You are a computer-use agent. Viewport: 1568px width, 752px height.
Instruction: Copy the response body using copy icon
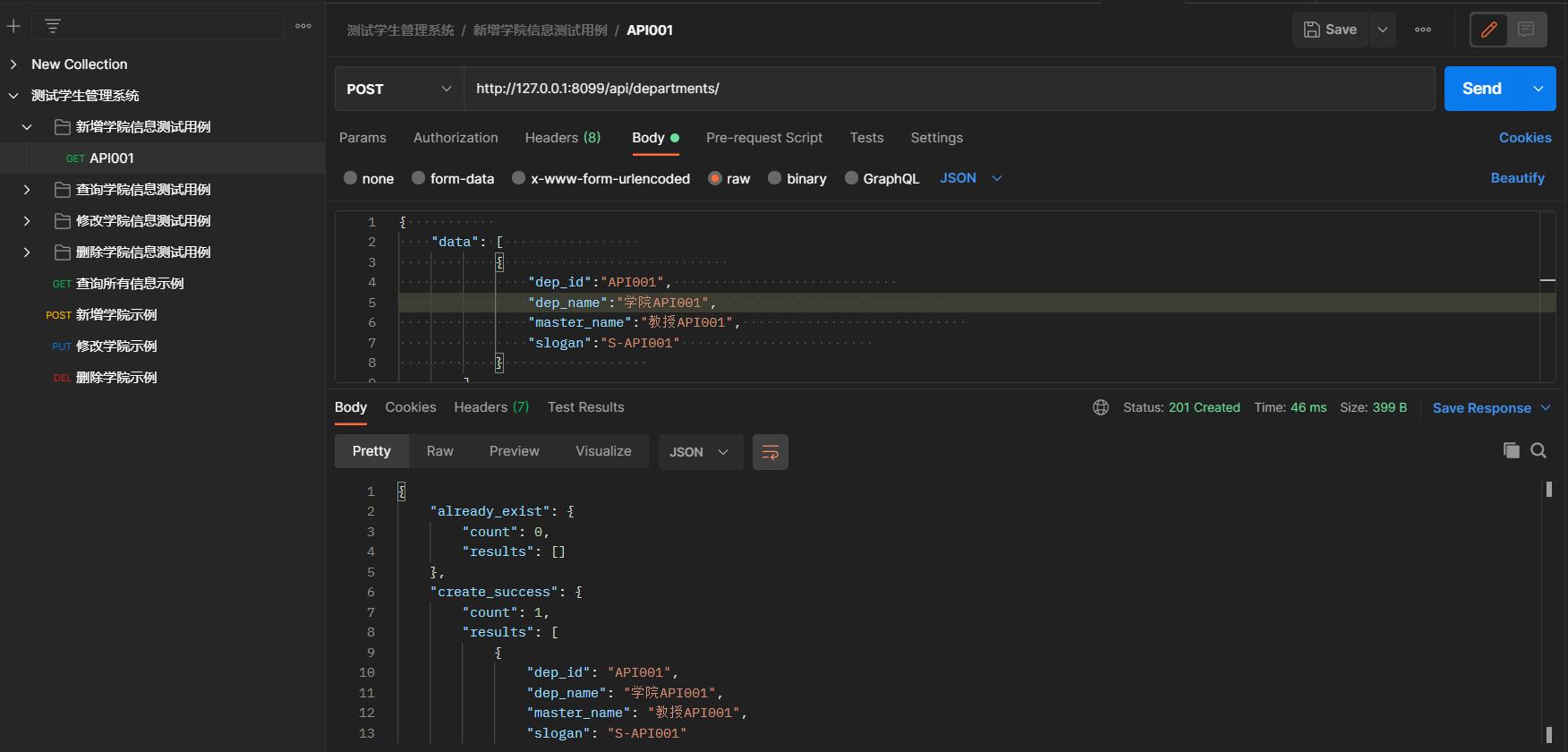1512,450
